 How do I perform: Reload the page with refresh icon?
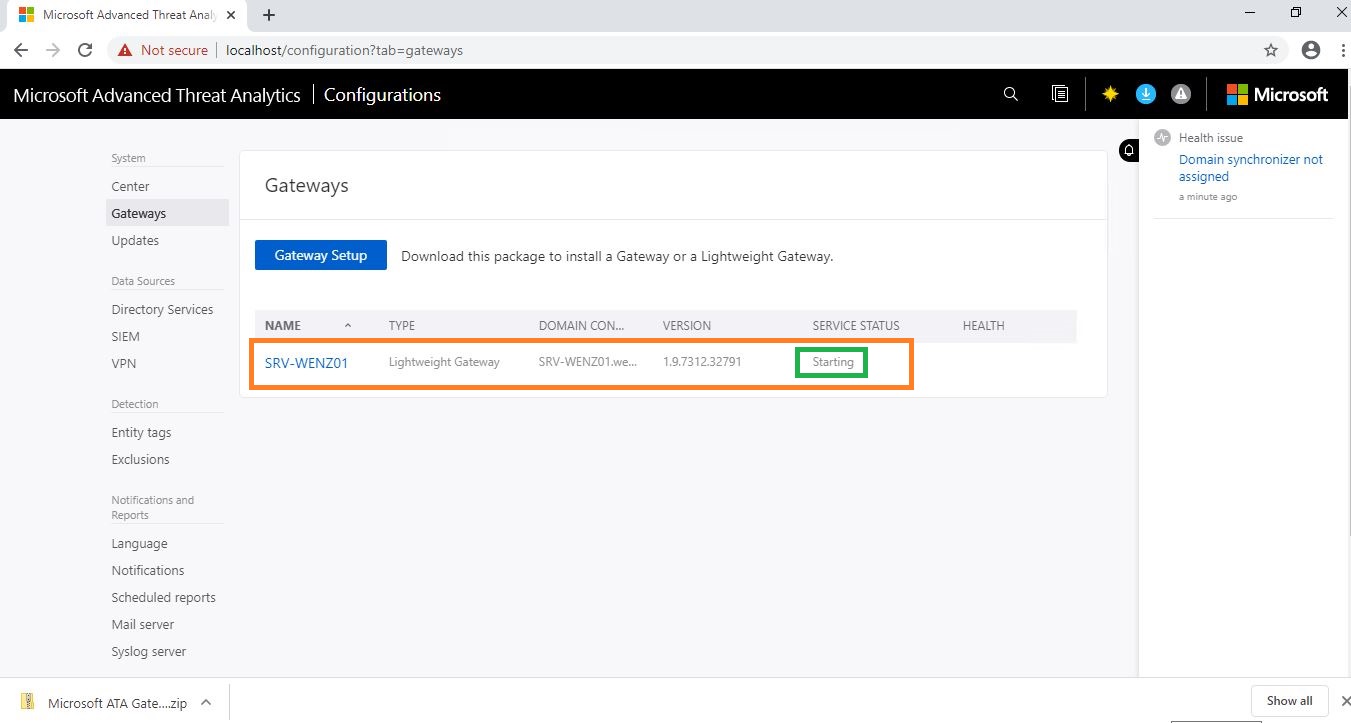pyautogui.click(x=85, y=50)
